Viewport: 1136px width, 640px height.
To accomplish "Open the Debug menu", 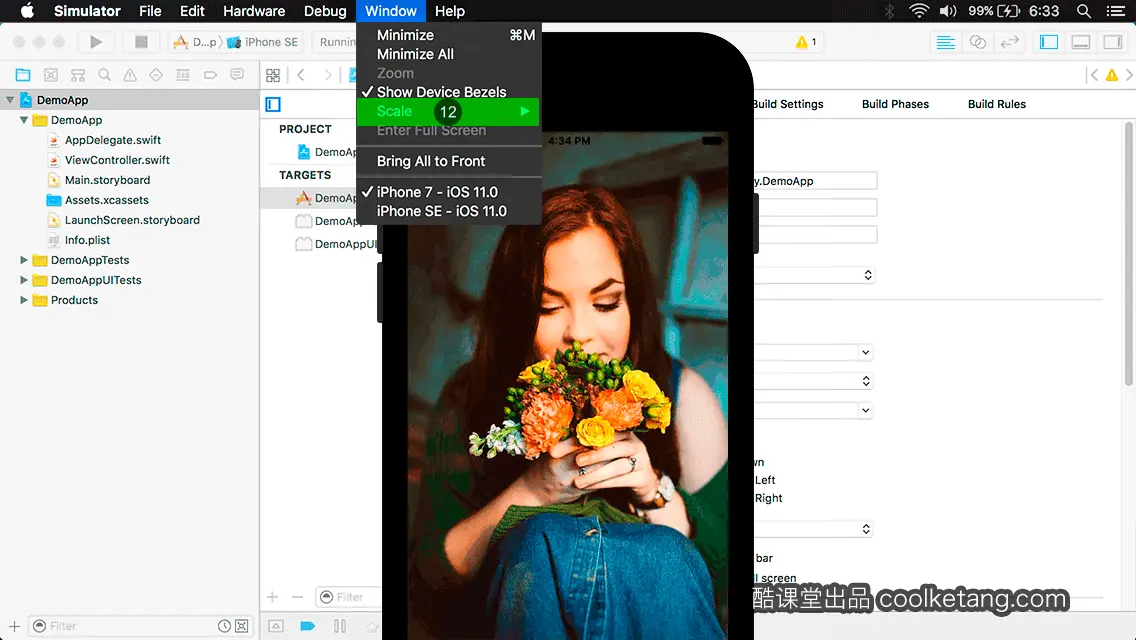I will coord(325,11).
